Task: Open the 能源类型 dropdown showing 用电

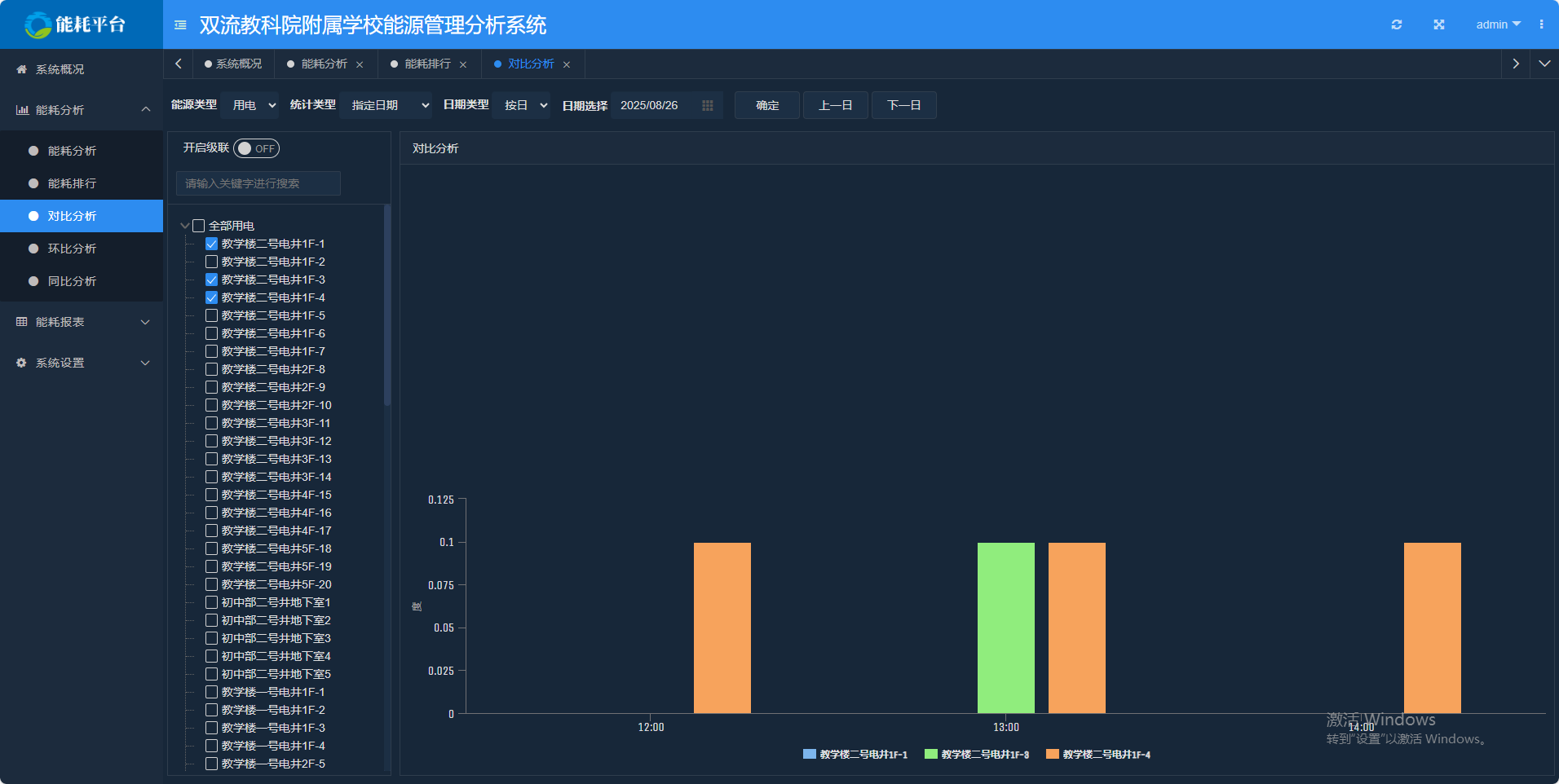Action: [x=250, y=105]
